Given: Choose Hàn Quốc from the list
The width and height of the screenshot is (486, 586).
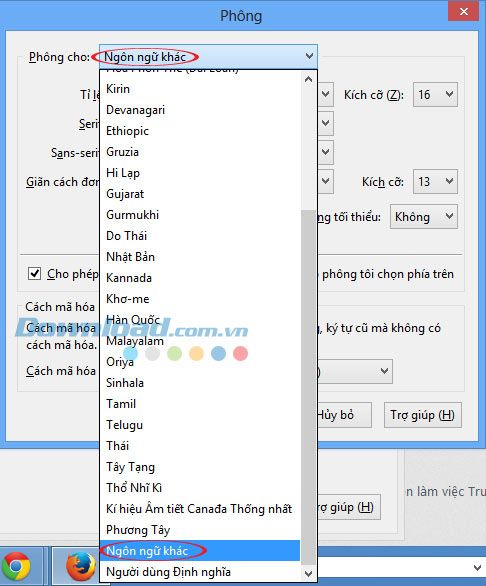Looking at the screenshot, I should coord(200,320).
